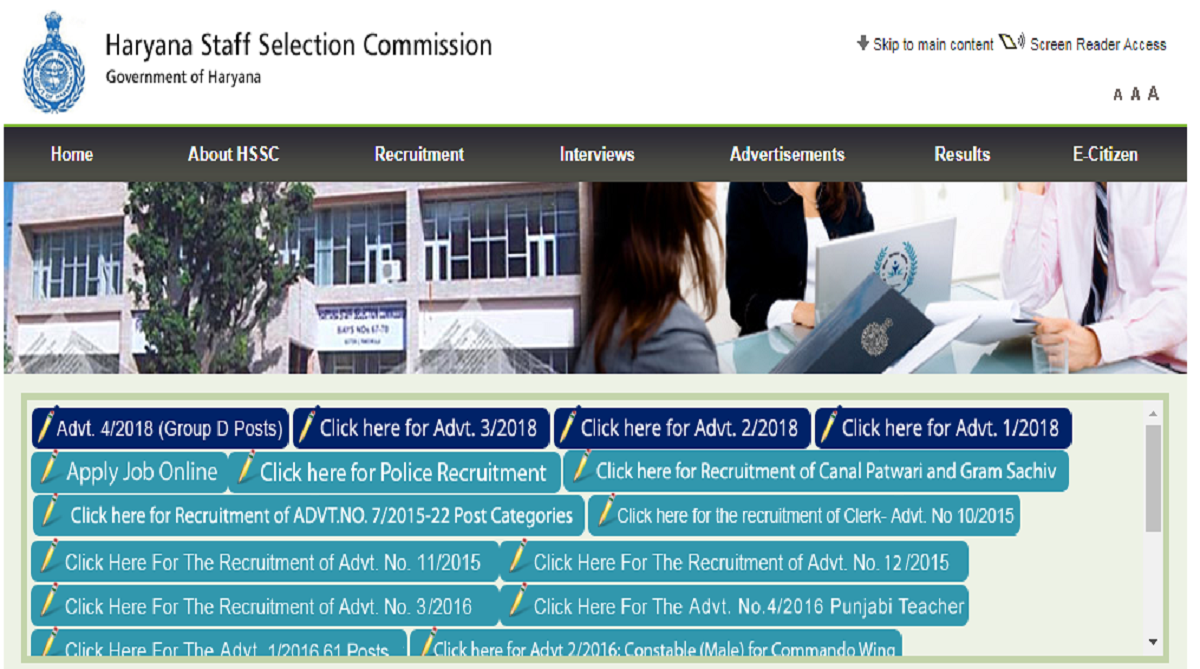Click the links panel scrollbar thumb
This screenshot has width=1200, height=669.
click(x=1153, y=478)
